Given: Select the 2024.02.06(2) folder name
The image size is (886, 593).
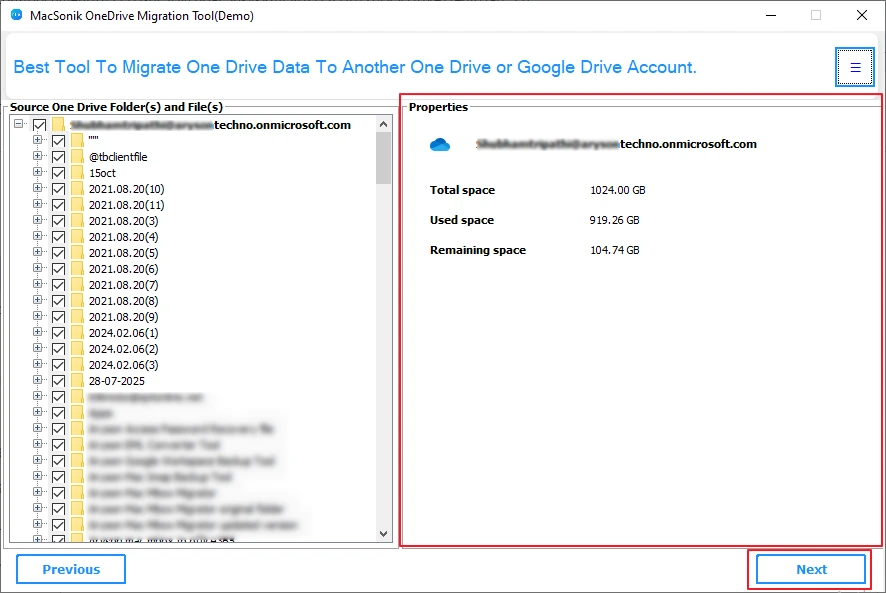Looking at the screenshot, I should click(x=124, y=349).
